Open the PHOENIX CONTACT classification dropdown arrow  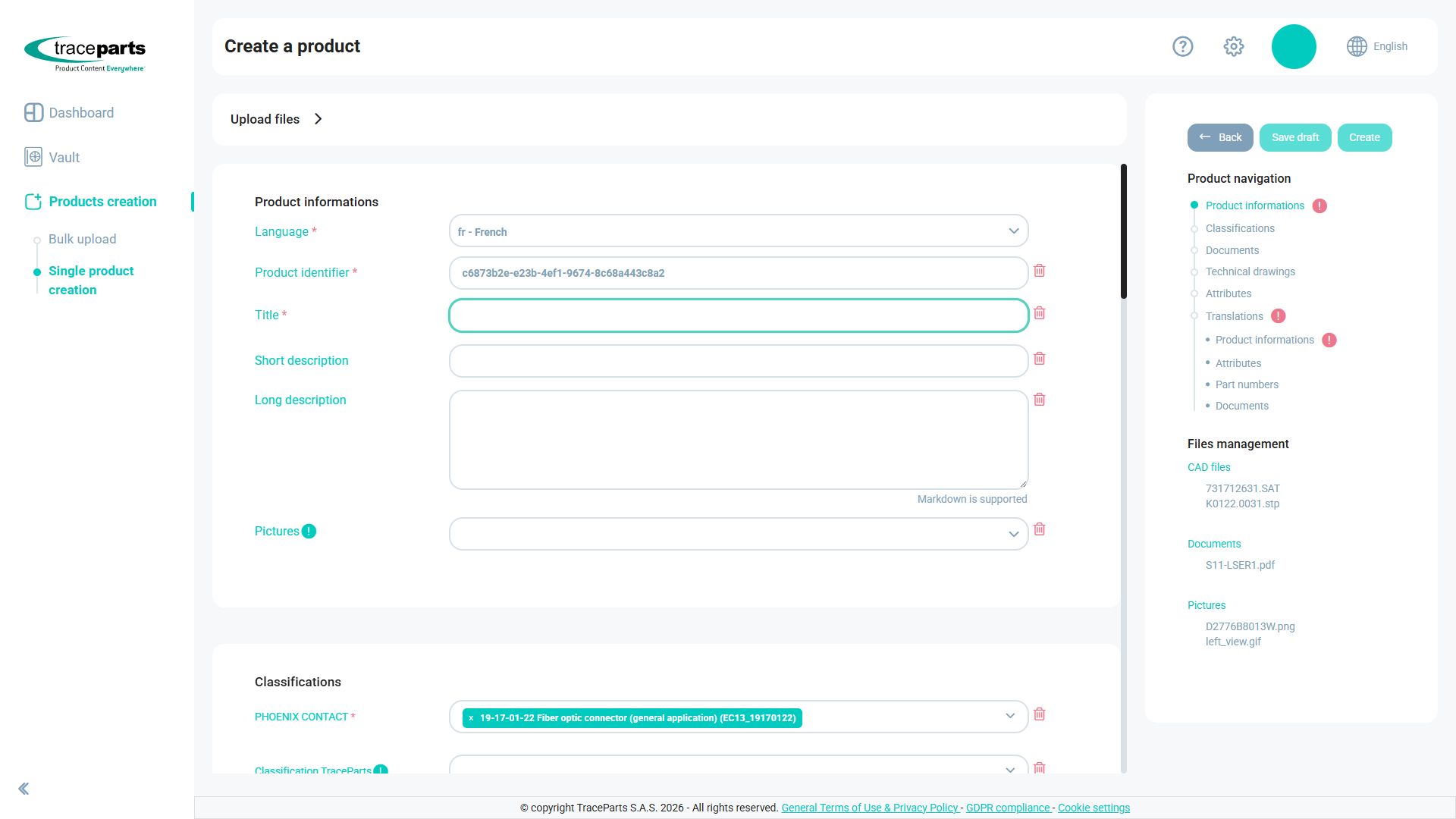click(1010, 717)
